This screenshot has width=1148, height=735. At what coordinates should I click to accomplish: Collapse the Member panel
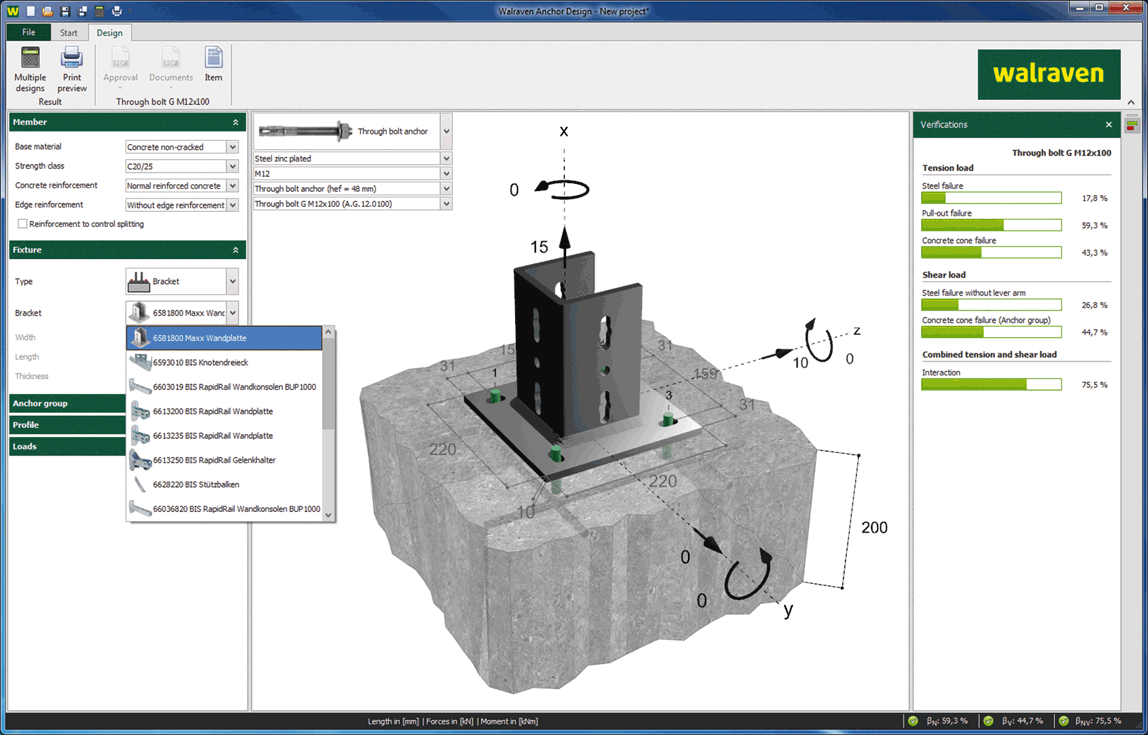236,122
